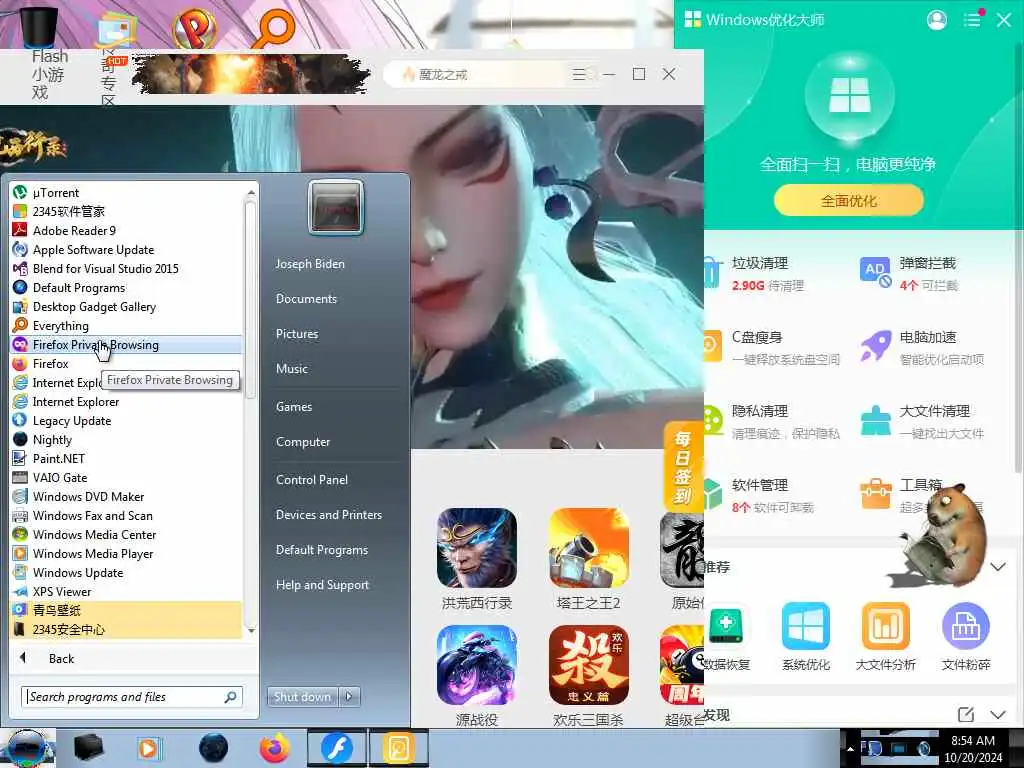Image resolution: width=1024 pixels, height=768 pixels.
Task: Click the 每日签到 banner
Action: pyautogui.click(x=682, y=466)
